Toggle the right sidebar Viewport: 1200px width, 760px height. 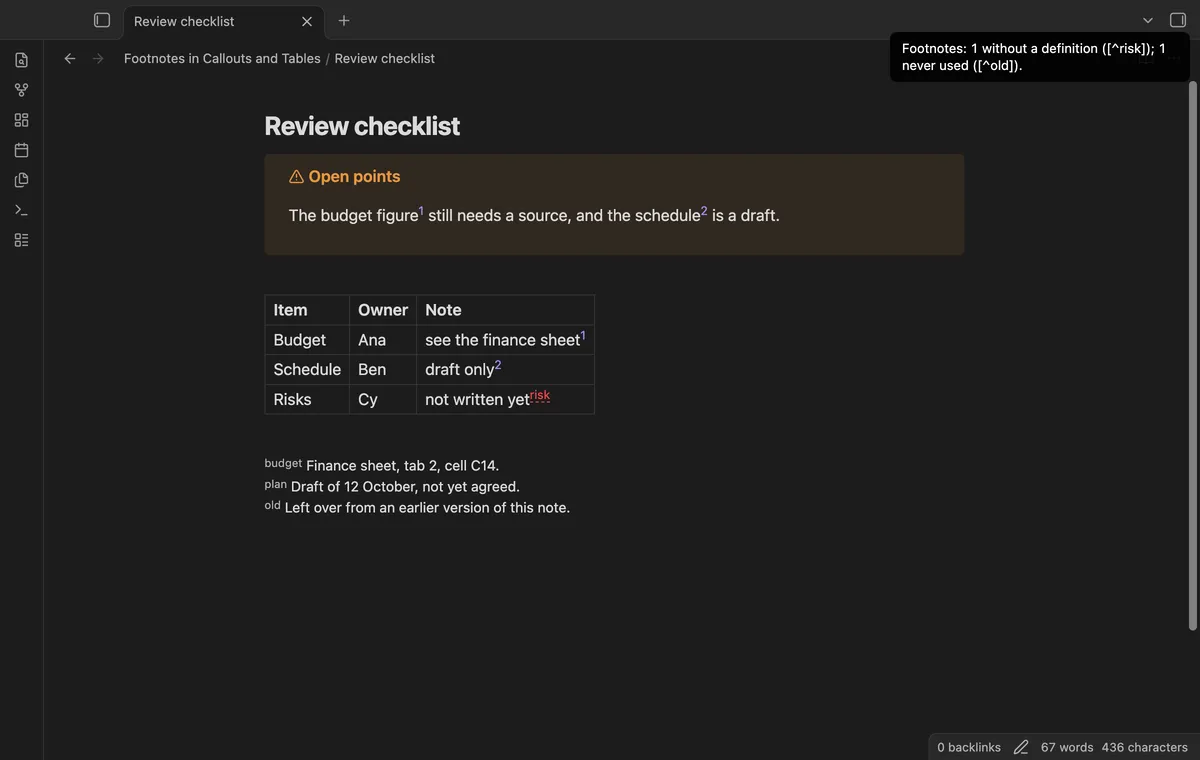1178,20
